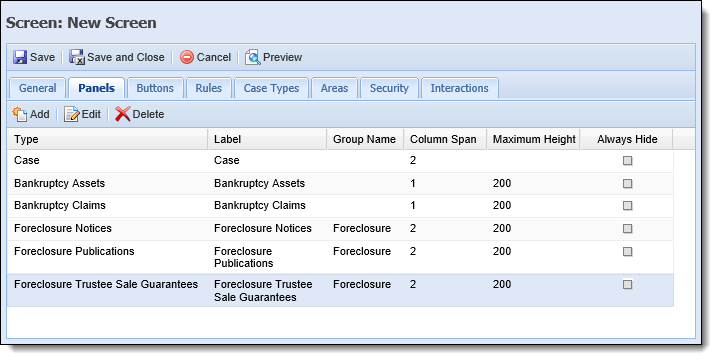The height and width of the screenshot is (360, 717).
Task: Click the Save floppy disk icon
Action: point(20,57)
